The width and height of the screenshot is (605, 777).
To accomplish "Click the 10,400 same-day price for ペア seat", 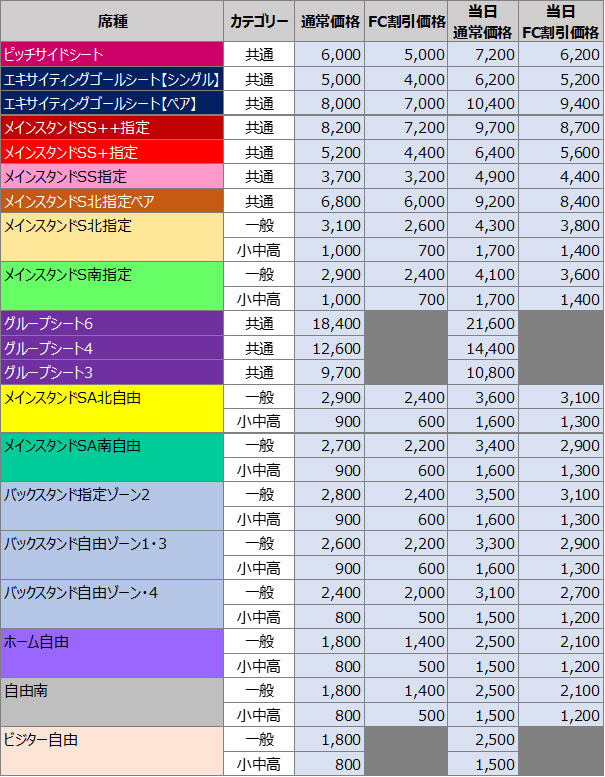I will click(x=484, y=103).
